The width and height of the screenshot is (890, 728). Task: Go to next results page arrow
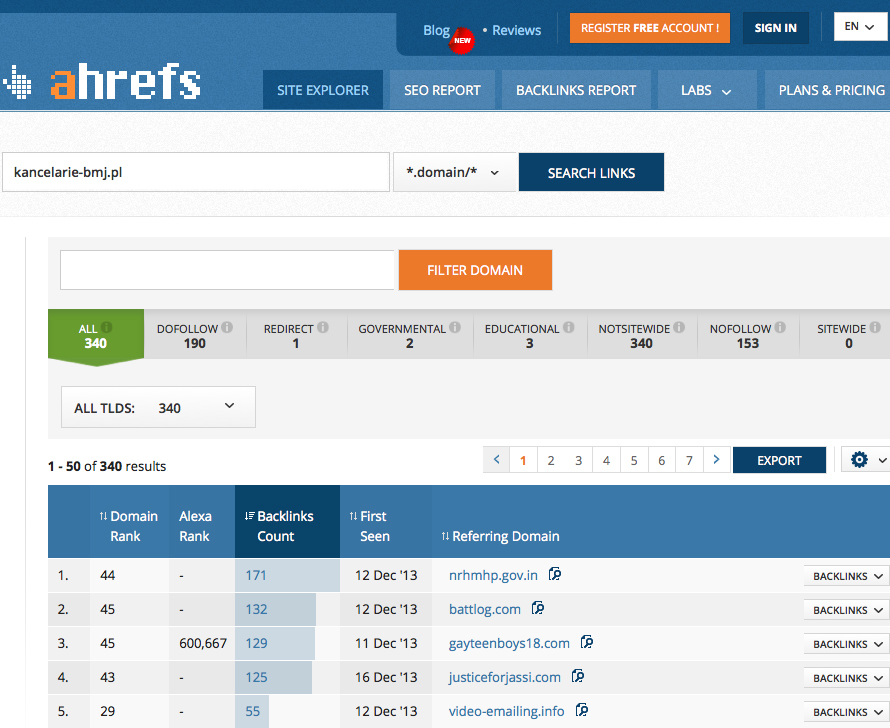click(716, 460)
